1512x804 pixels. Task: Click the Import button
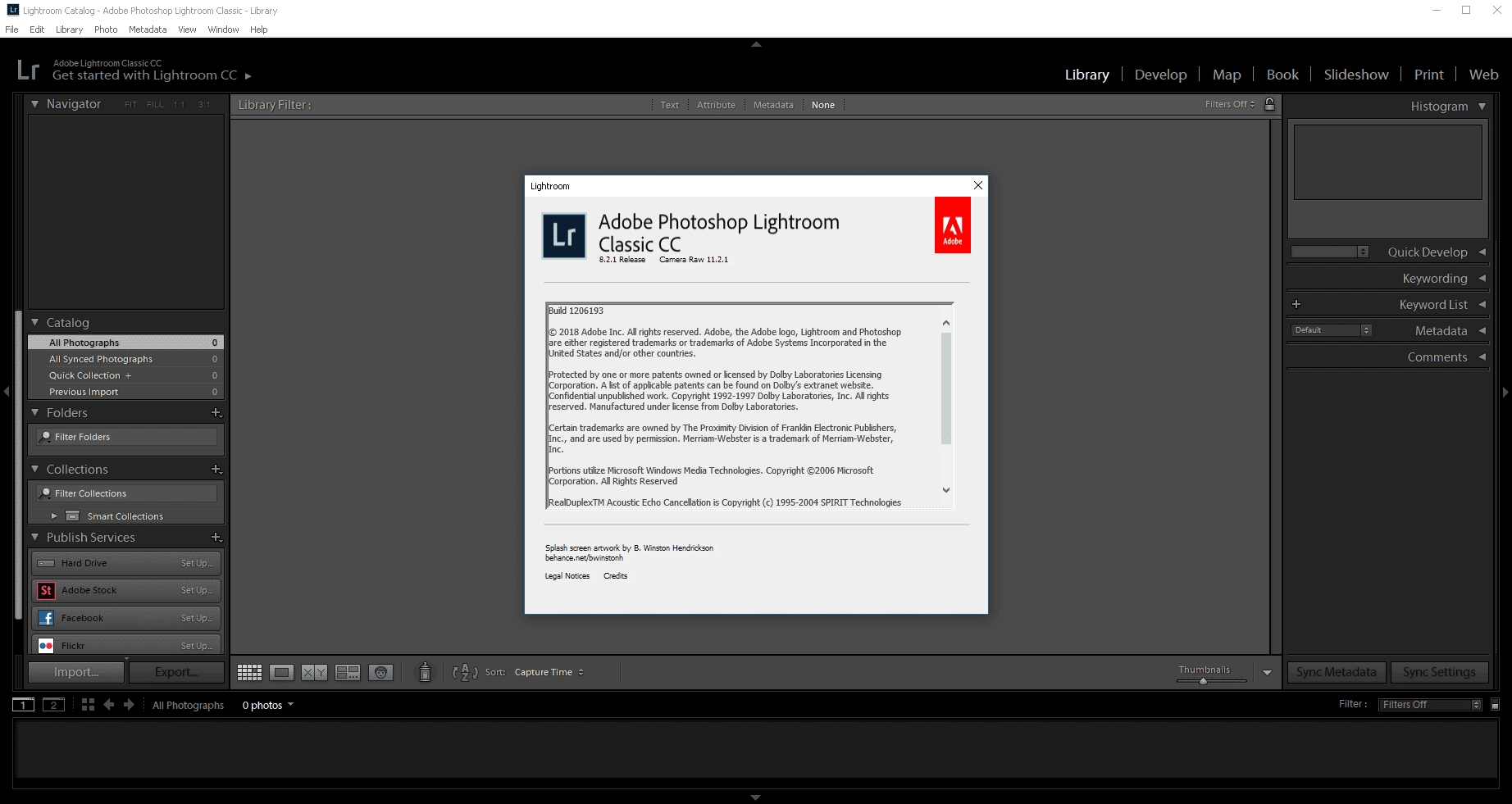click(x=76, y=672)
